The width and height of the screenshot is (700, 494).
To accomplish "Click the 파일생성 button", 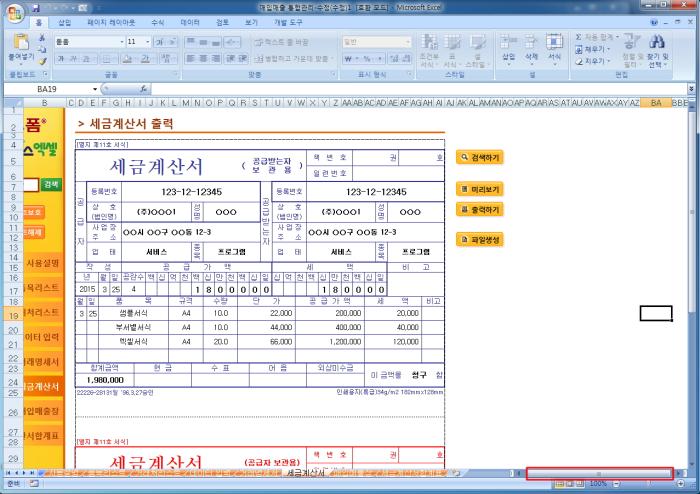I will (480, 240).
